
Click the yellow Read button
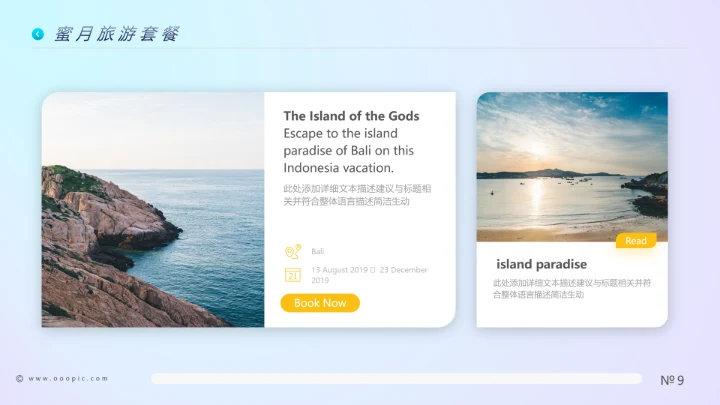click(636, 241)
